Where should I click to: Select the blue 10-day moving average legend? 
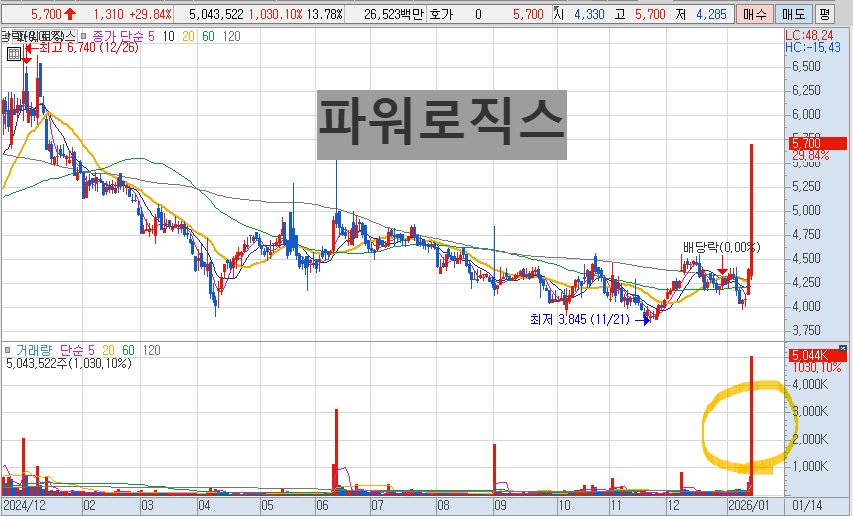pos(169,36)
